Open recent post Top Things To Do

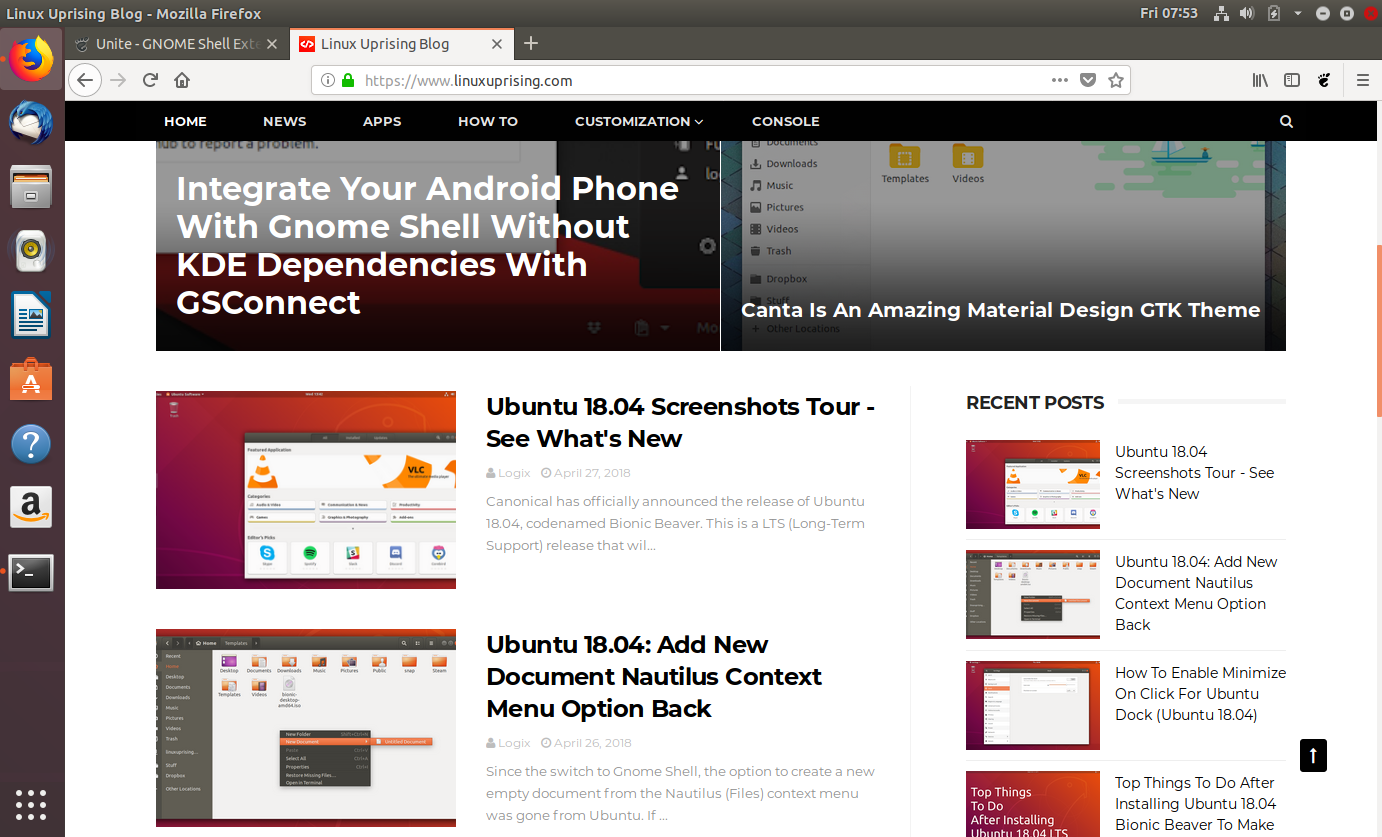coord(1196,804)
